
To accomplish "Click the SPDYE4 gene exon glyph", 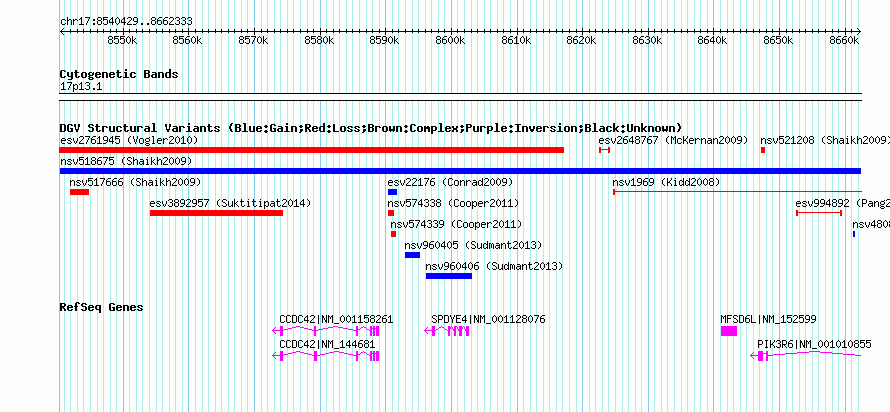I will [x=447, y=331].
